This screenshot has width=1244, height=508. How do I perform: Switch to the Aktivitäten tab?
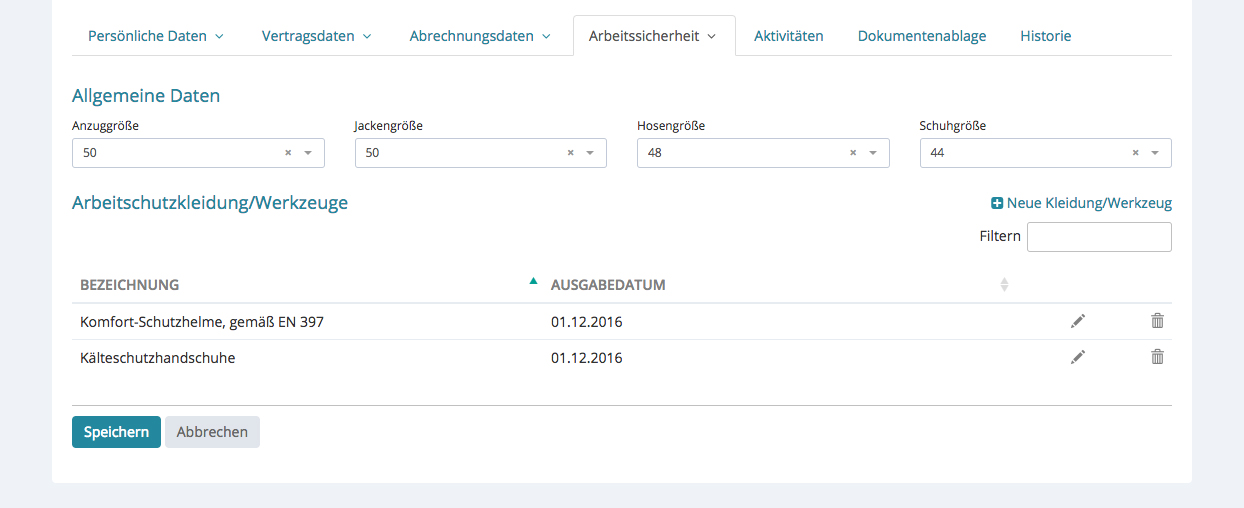788,36
